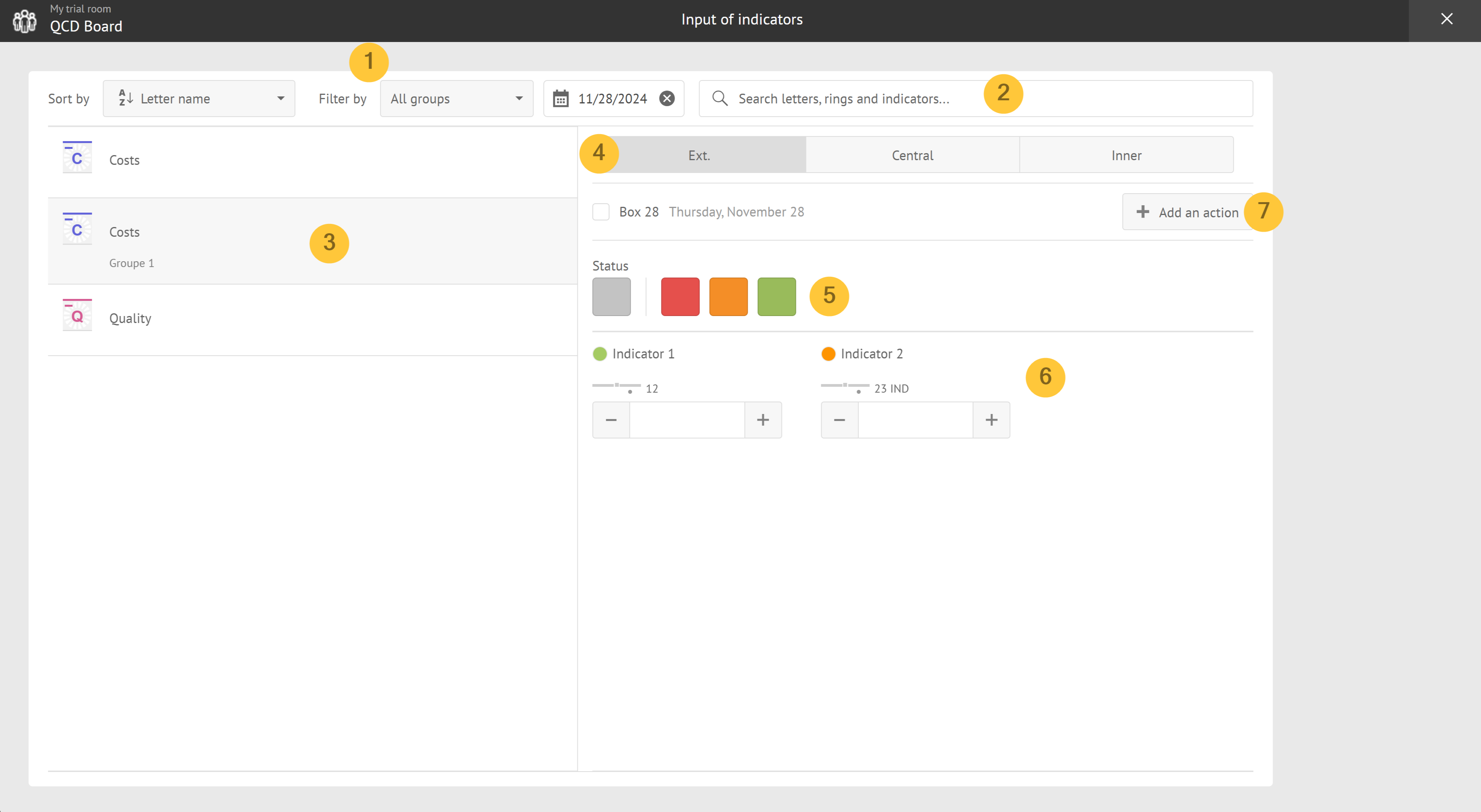Switch to the Central ring tab
1481x812 pixels.
[x=913, y=155]
